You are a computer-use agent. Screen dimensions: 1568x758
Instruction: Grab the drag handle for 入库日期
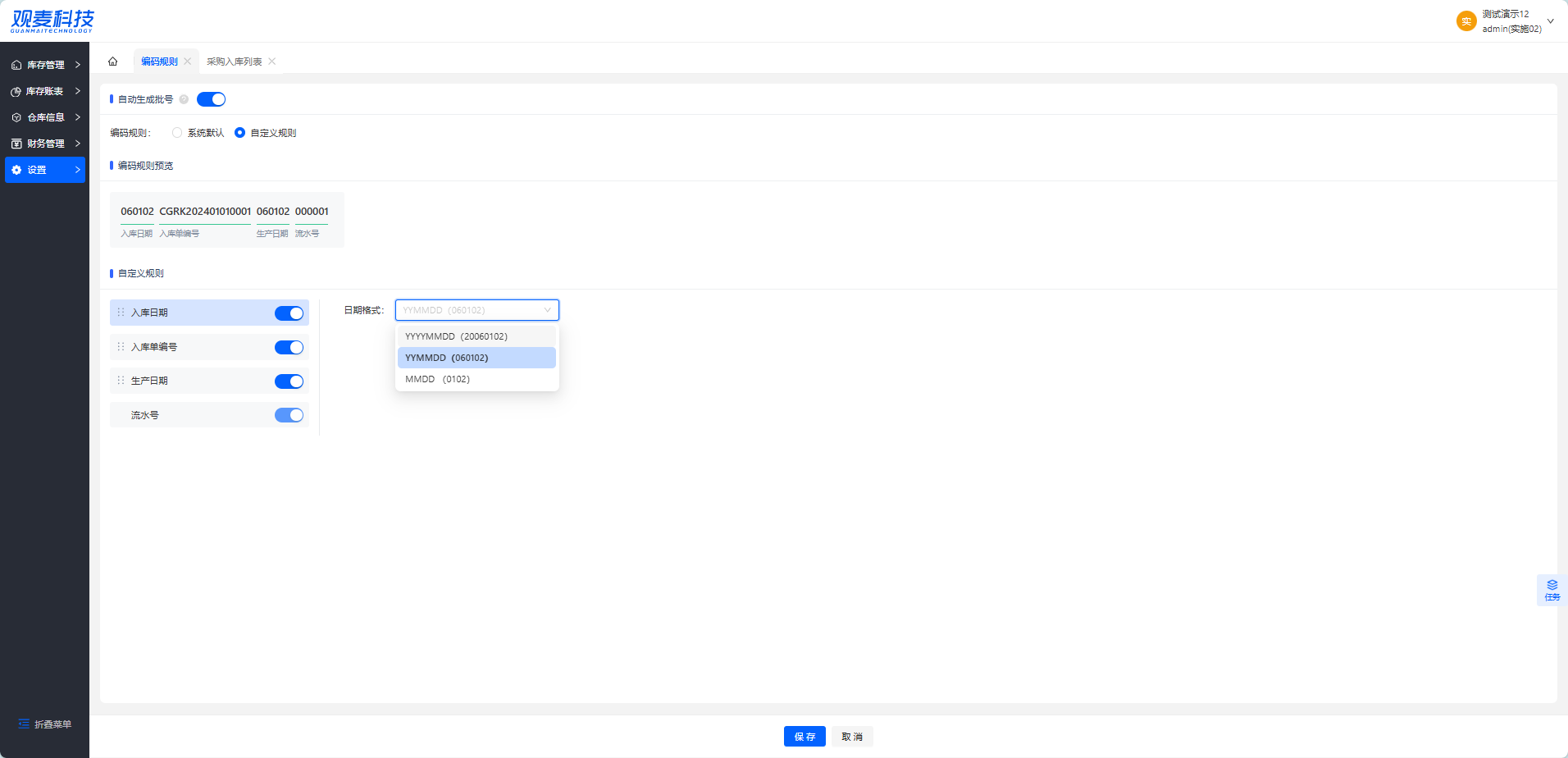tap(121, 313)
